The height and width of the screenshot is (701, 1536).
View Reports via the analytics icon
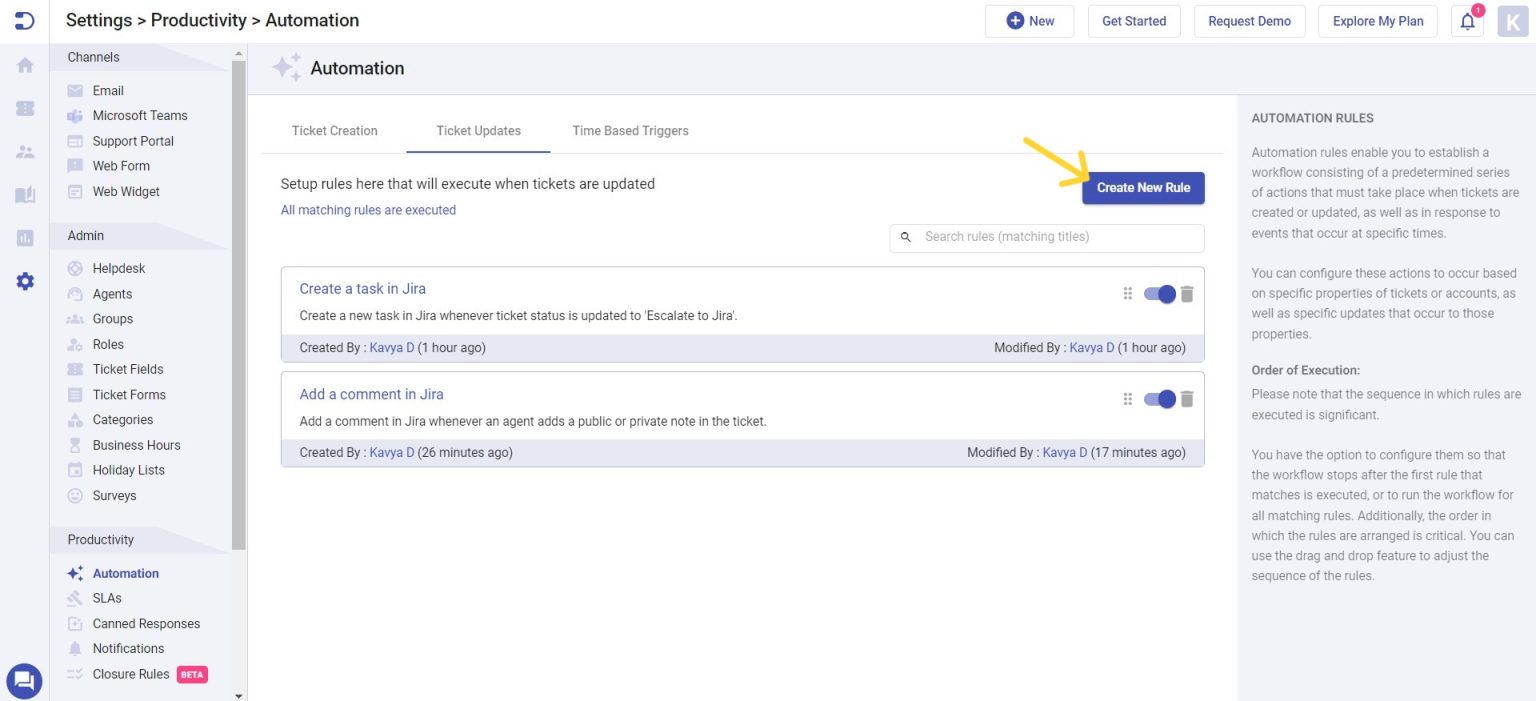24,238
